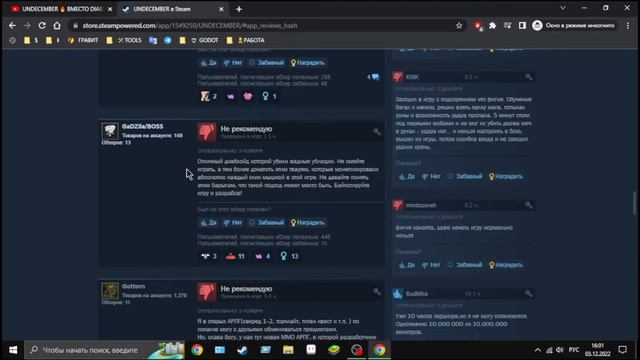Vote Нет on mindozaveh's review

click(431, 265)
